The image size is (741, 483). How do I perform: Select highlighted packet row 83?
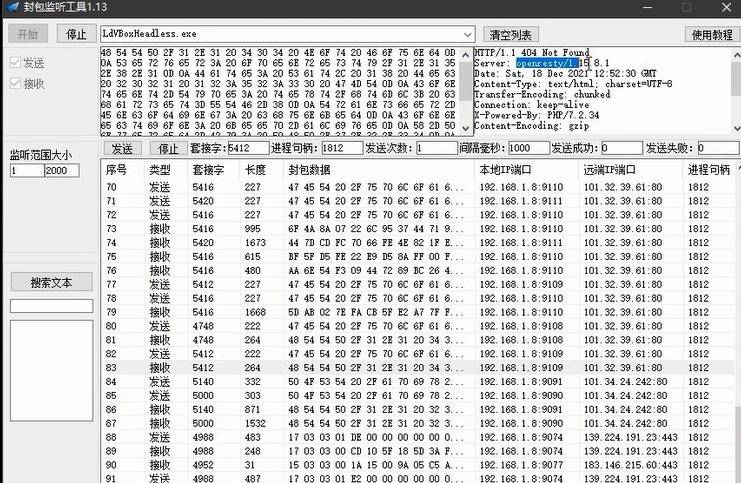[418, 368]
